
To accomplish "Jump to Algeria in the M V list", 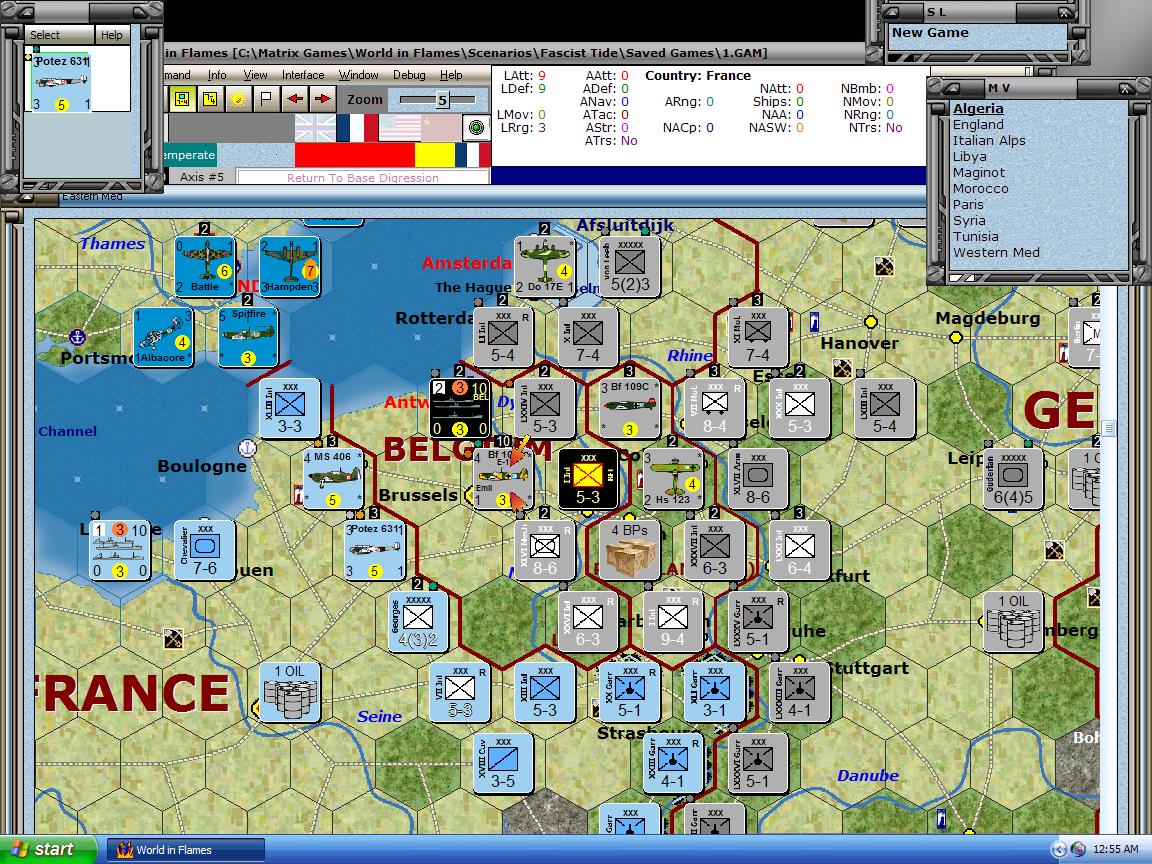I will click(x=978, y=109).
